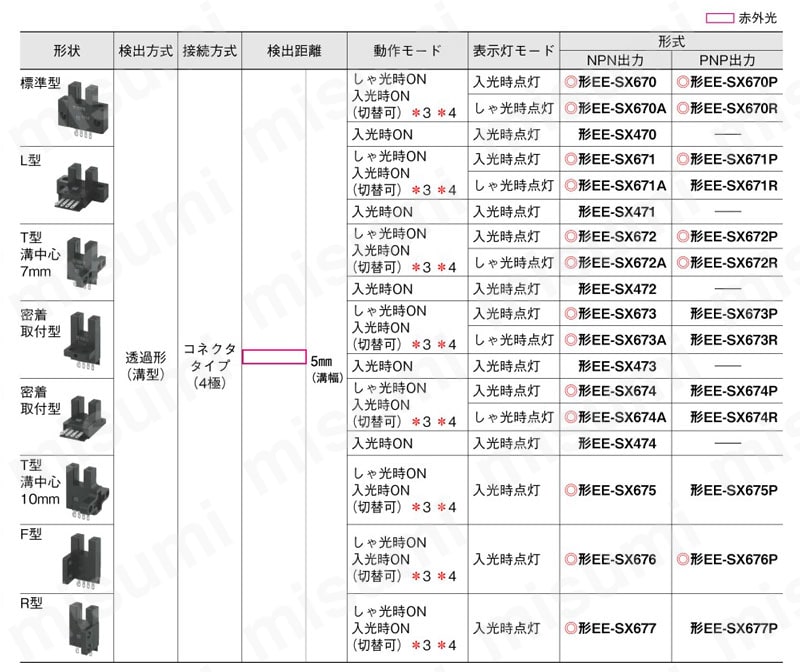Click the 動作モード column header
Image resolution: width=800 pixels, height=672 pixels.
407,51
